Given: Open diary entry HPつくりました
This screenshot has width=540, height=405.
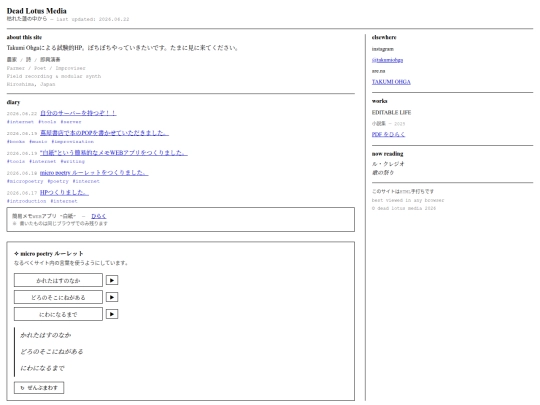Looking at the screenshot, I should pos(64,193).
